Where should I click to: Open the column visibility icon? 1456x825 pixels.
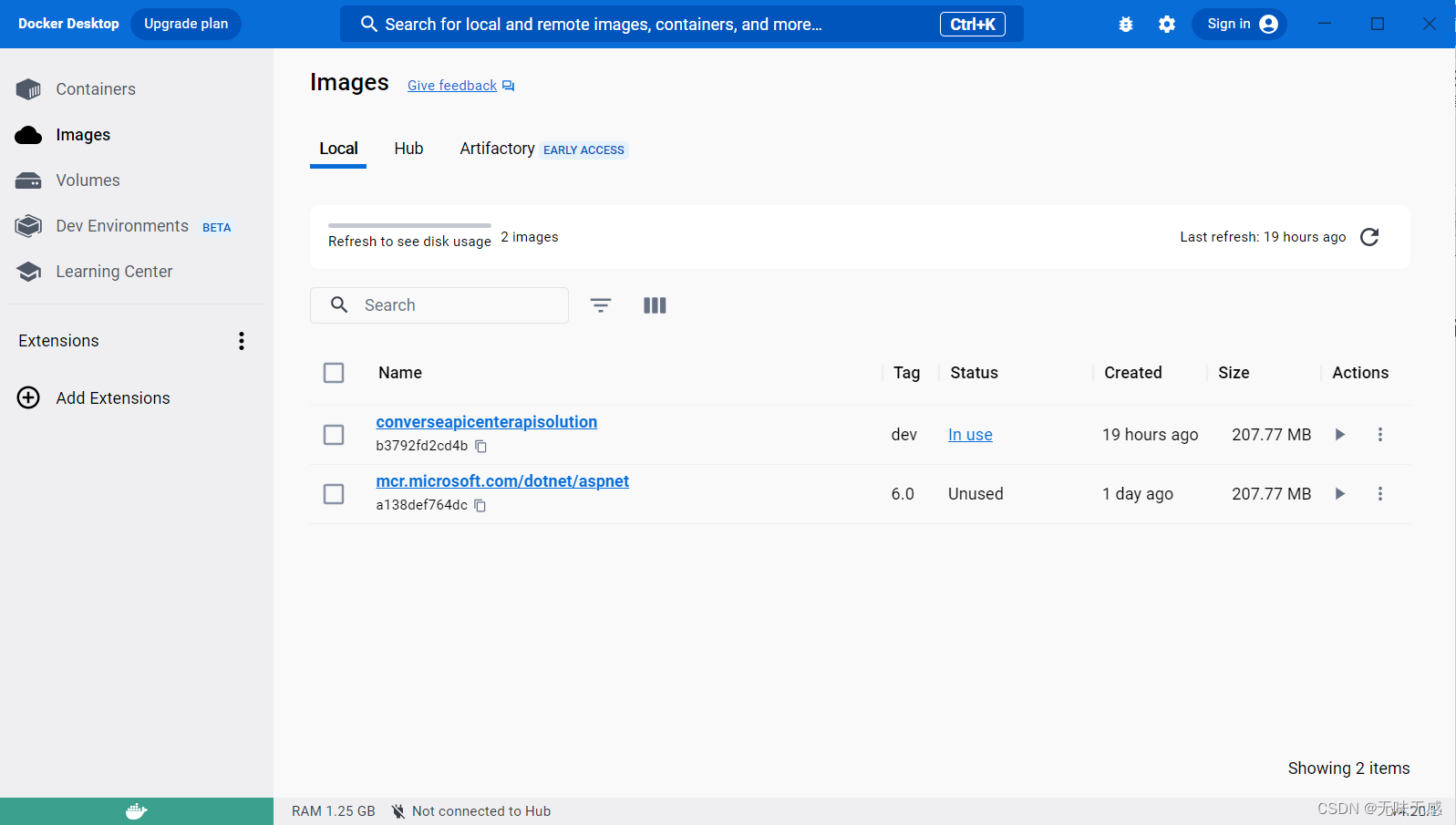coord(655,305)
